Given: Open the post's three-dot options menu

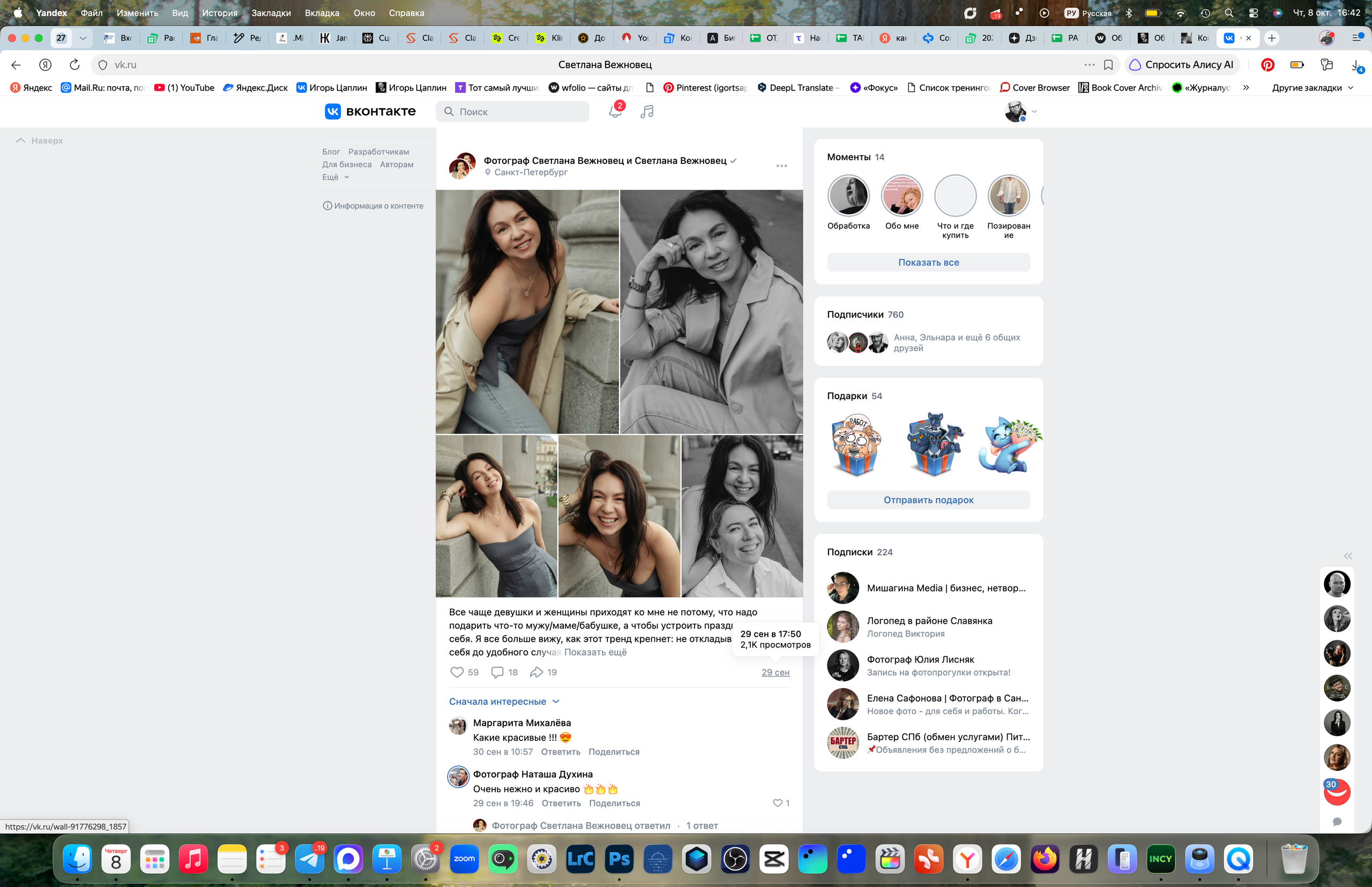Looking at the screenshot, I should 781,166.
